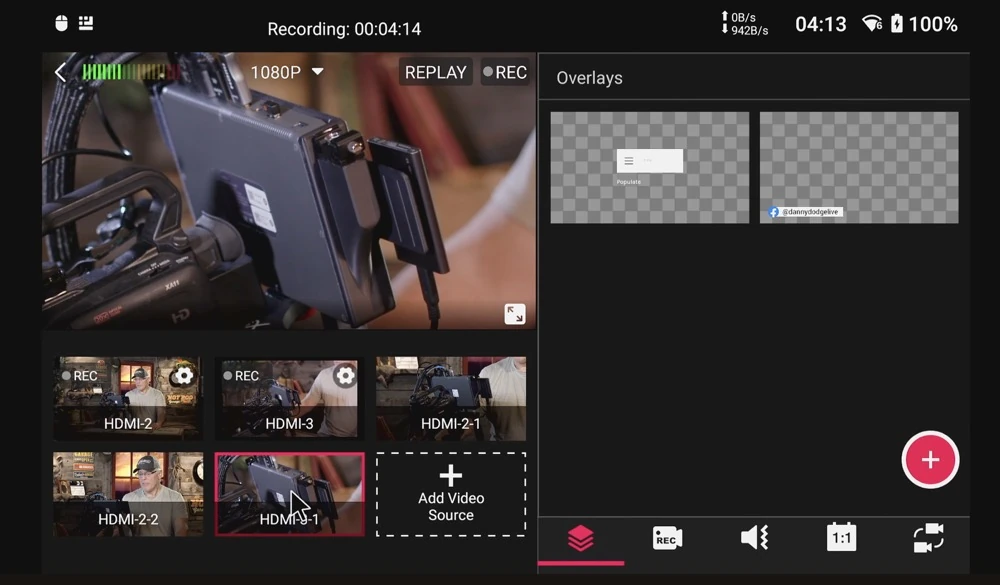
Task: Click Add Video Source
Action: click(x=450, y=494)
